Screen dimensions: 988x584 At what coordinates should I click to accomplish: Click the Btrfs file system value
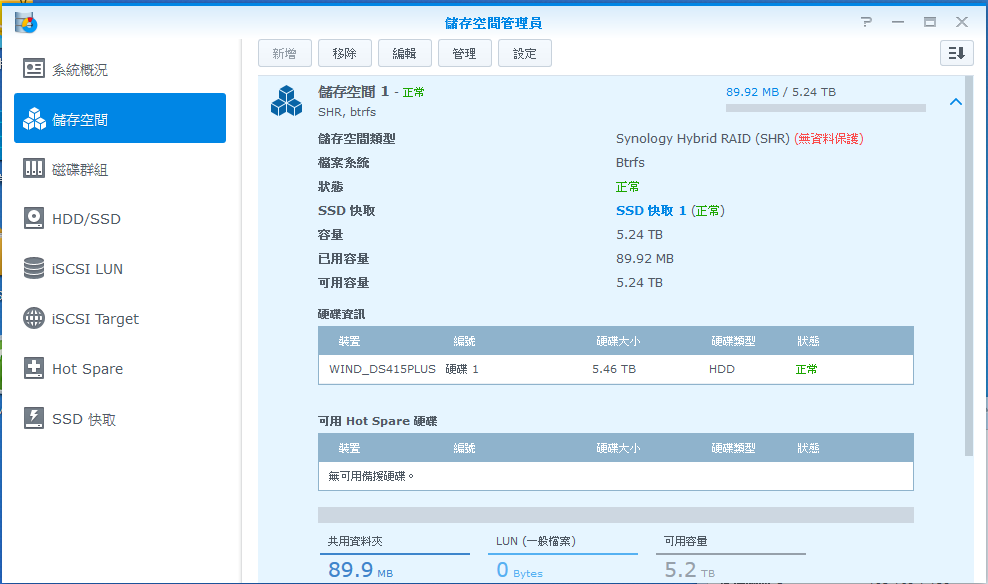point(630,163)
